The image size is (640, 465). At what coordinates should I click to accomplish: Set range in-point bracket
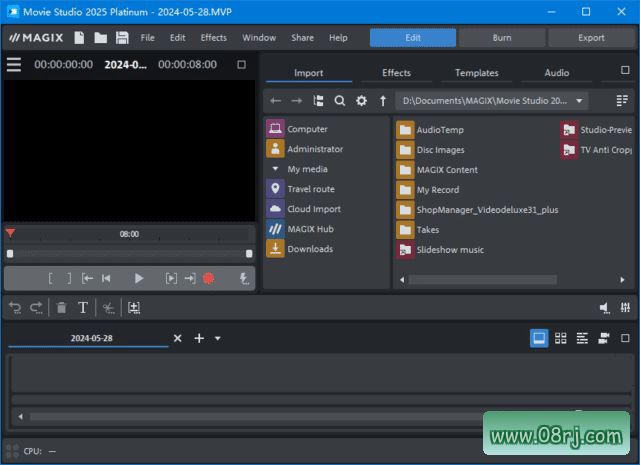(x=50, y=278)
